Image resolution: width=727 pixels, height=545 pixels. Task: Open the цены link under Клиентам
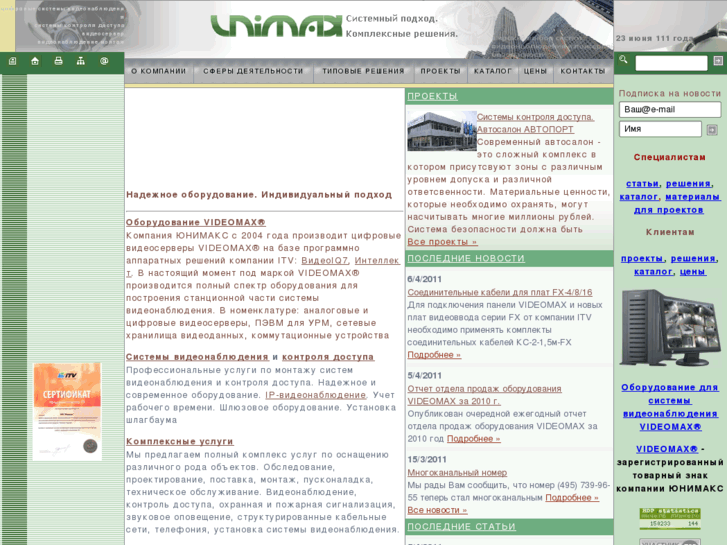[693, 271]
